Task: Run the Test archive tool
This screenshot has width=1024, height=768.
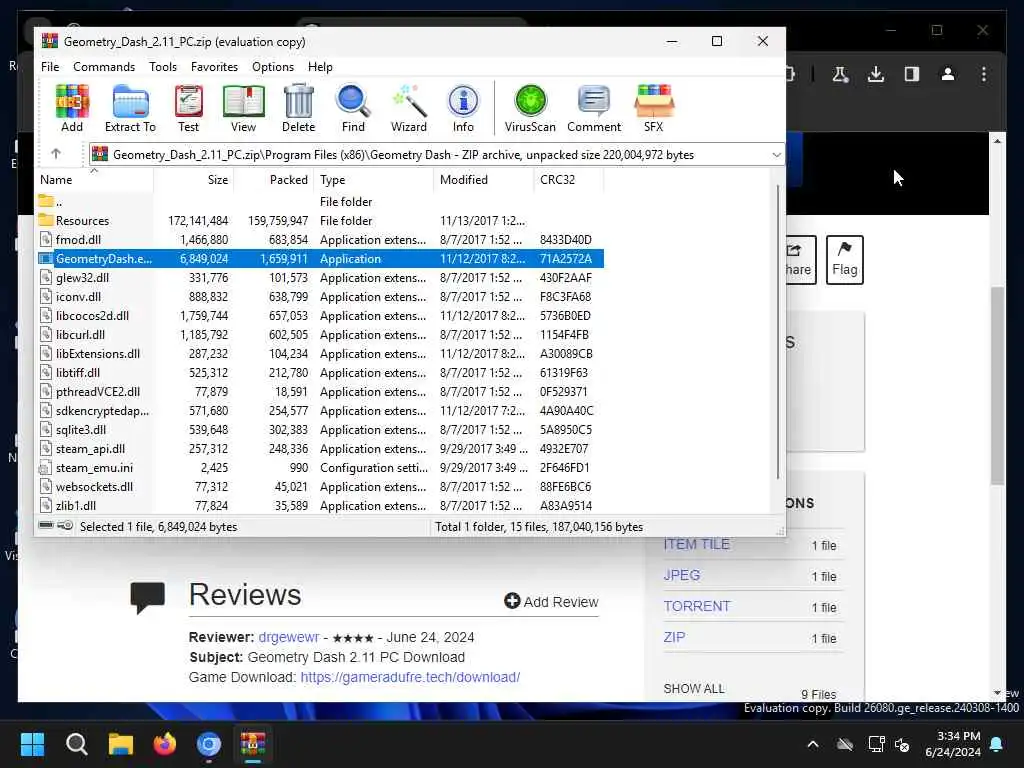Action: point(188,108)
